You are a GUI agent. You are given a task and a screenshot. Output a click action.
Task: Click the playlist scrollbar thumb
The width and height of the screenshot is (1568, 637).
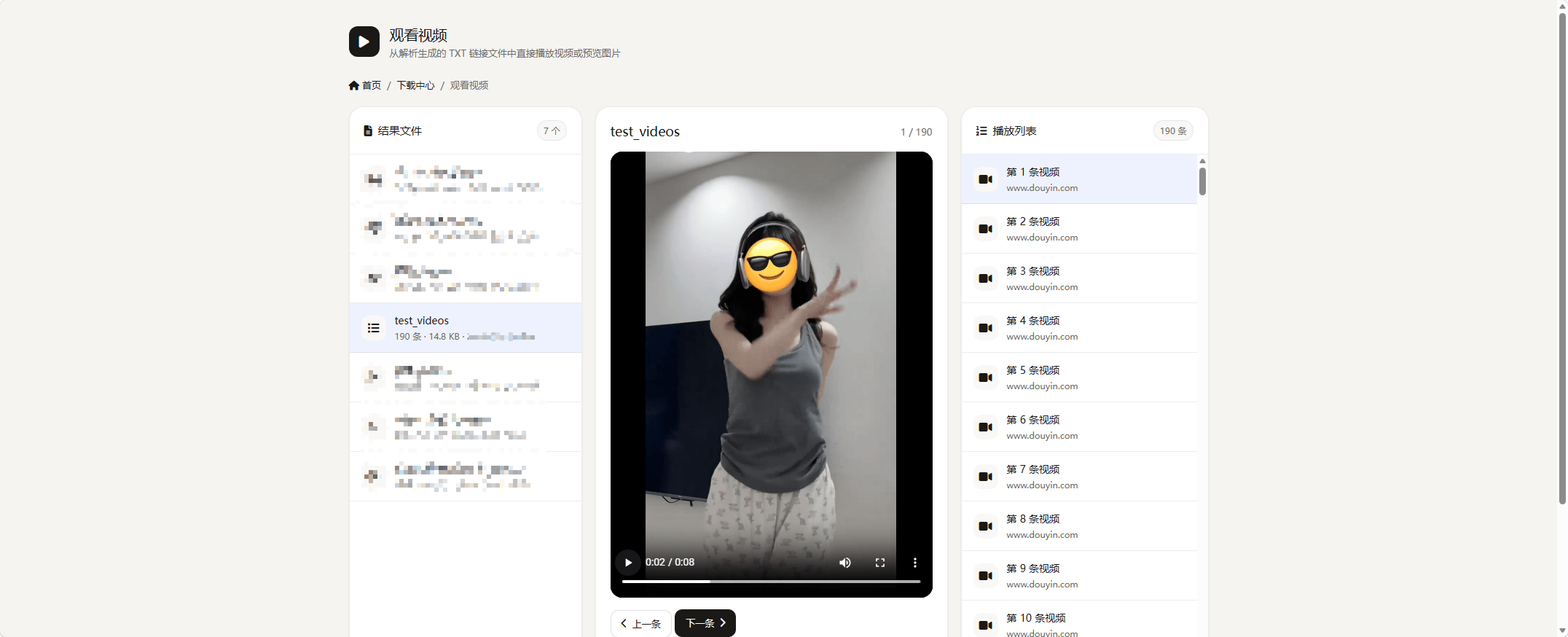[x=1202, y=181]
